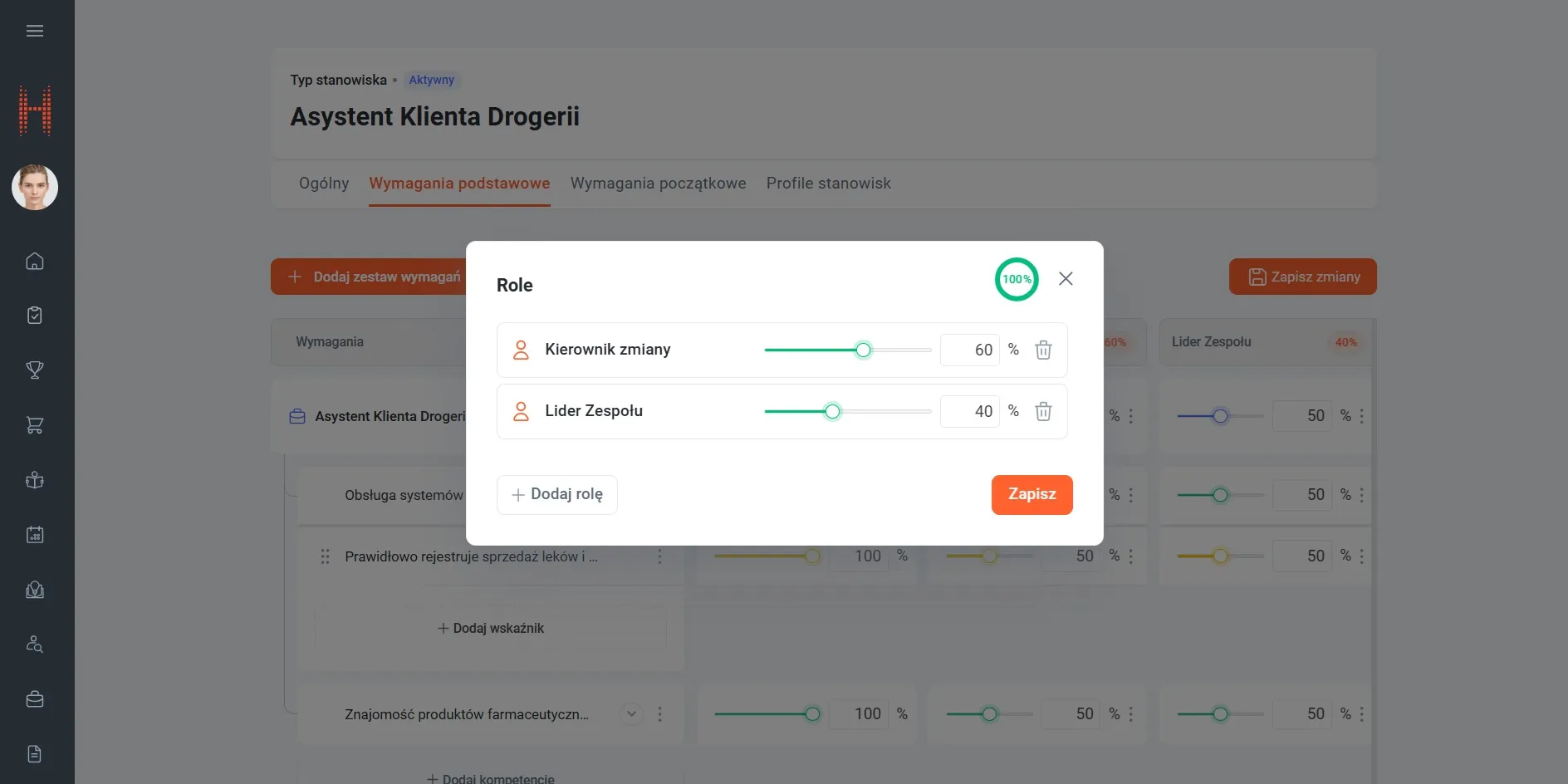Select the Wymagania podstawowe tab
Image resolution: width=1568 pixels, height=784 pixels.
tap(459, 184)
